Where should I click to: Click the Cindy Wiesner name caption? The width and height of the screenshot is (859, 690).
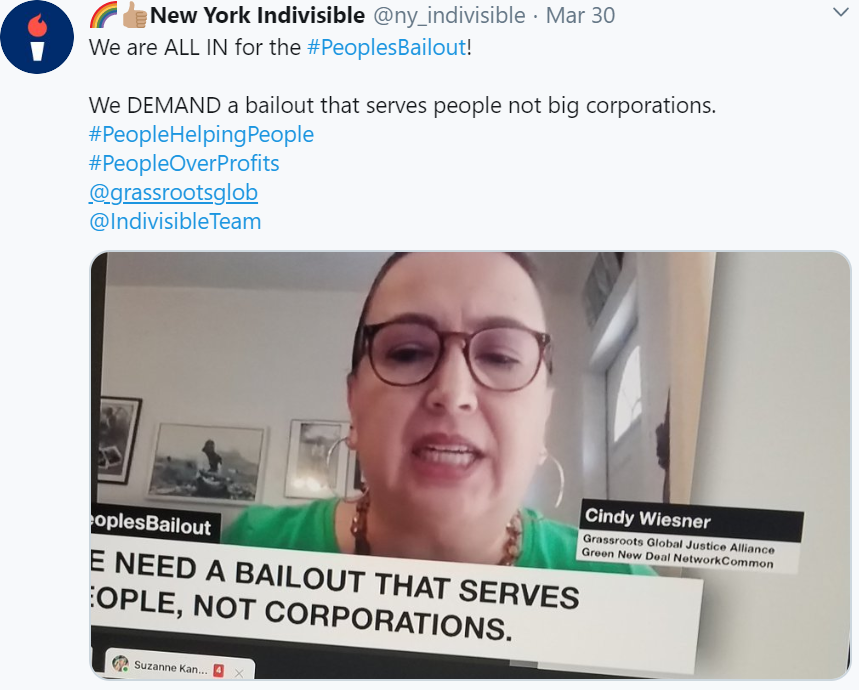point(648,518)
